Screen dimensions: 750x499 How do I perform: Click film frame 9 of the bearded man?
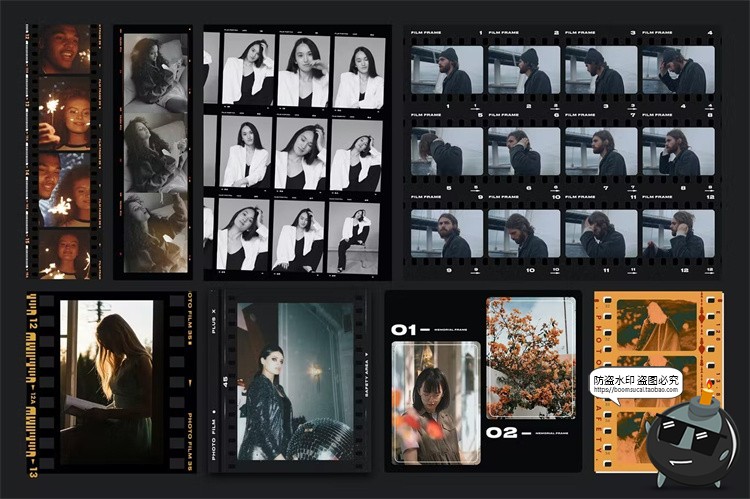(446, 234)
